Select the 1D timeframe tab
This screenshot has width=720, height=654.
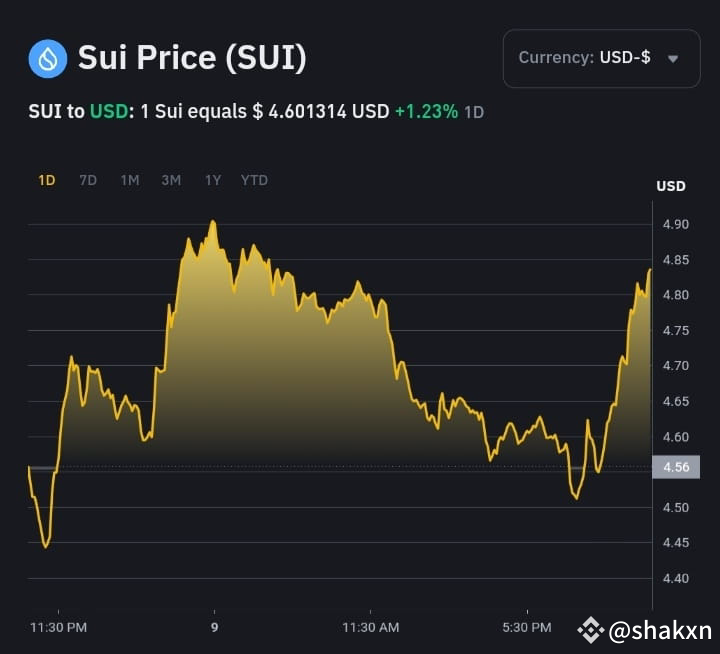click(47, 180)
